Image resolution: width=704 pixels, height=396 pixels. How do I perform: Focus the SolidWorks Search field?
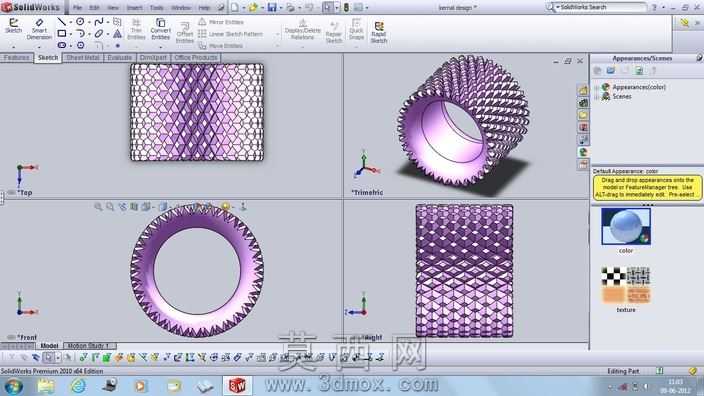pos(603,7)
